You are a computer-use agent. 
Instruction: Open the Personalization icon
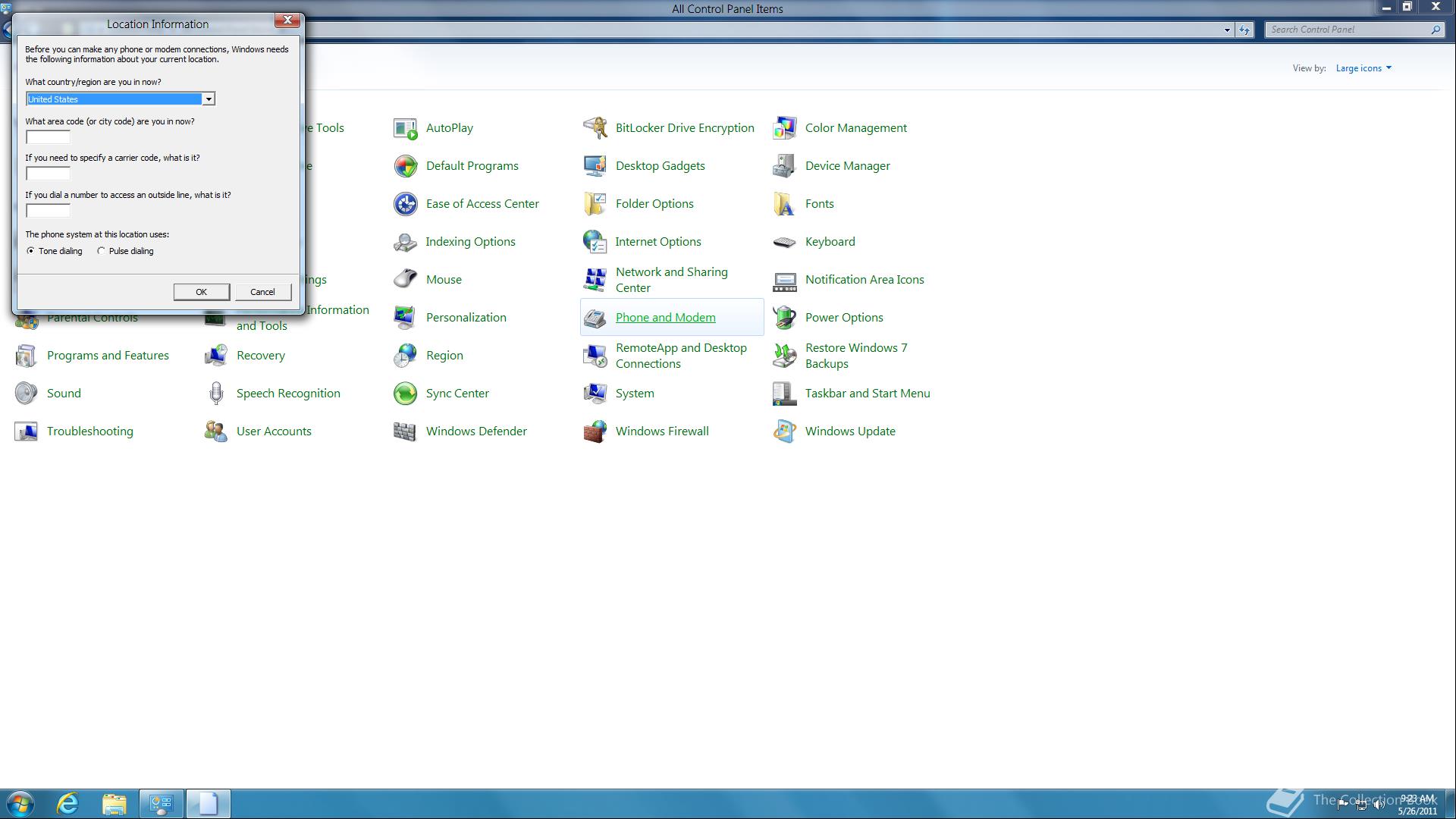[x=406, y=318]
